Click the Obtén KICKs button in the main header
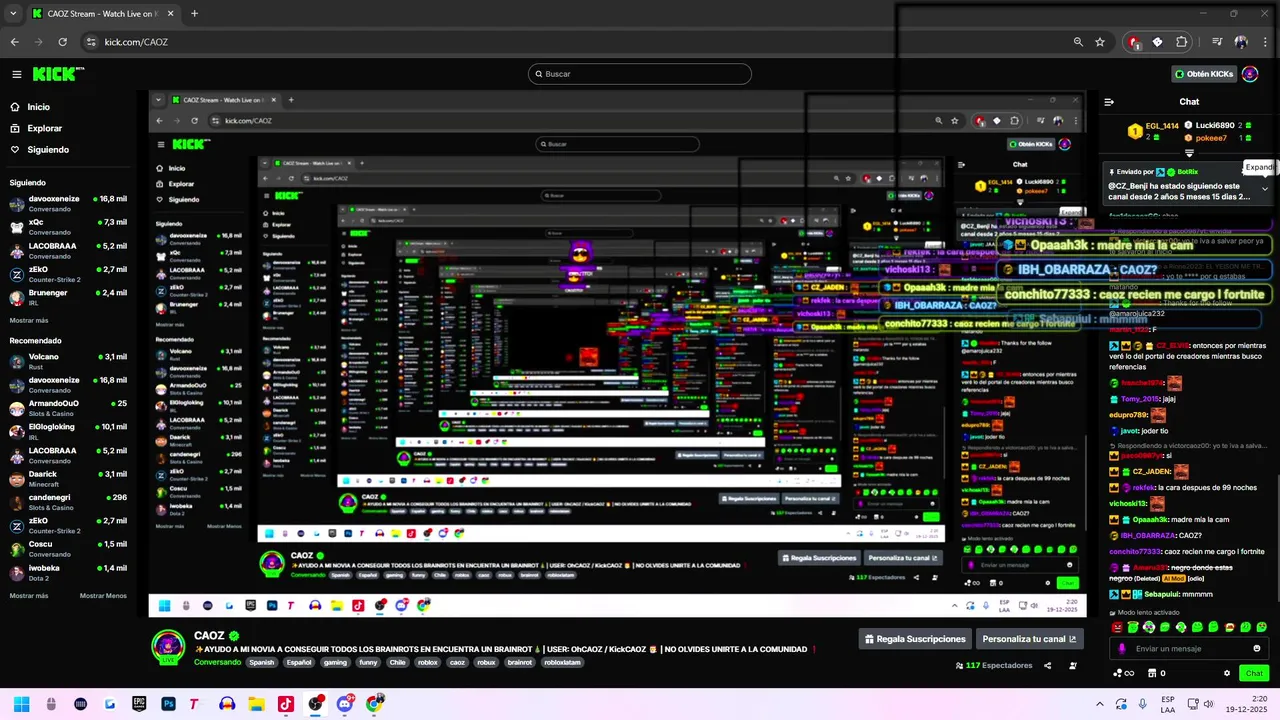The width and height of the screenshot is (1280, 720). 1204,74
